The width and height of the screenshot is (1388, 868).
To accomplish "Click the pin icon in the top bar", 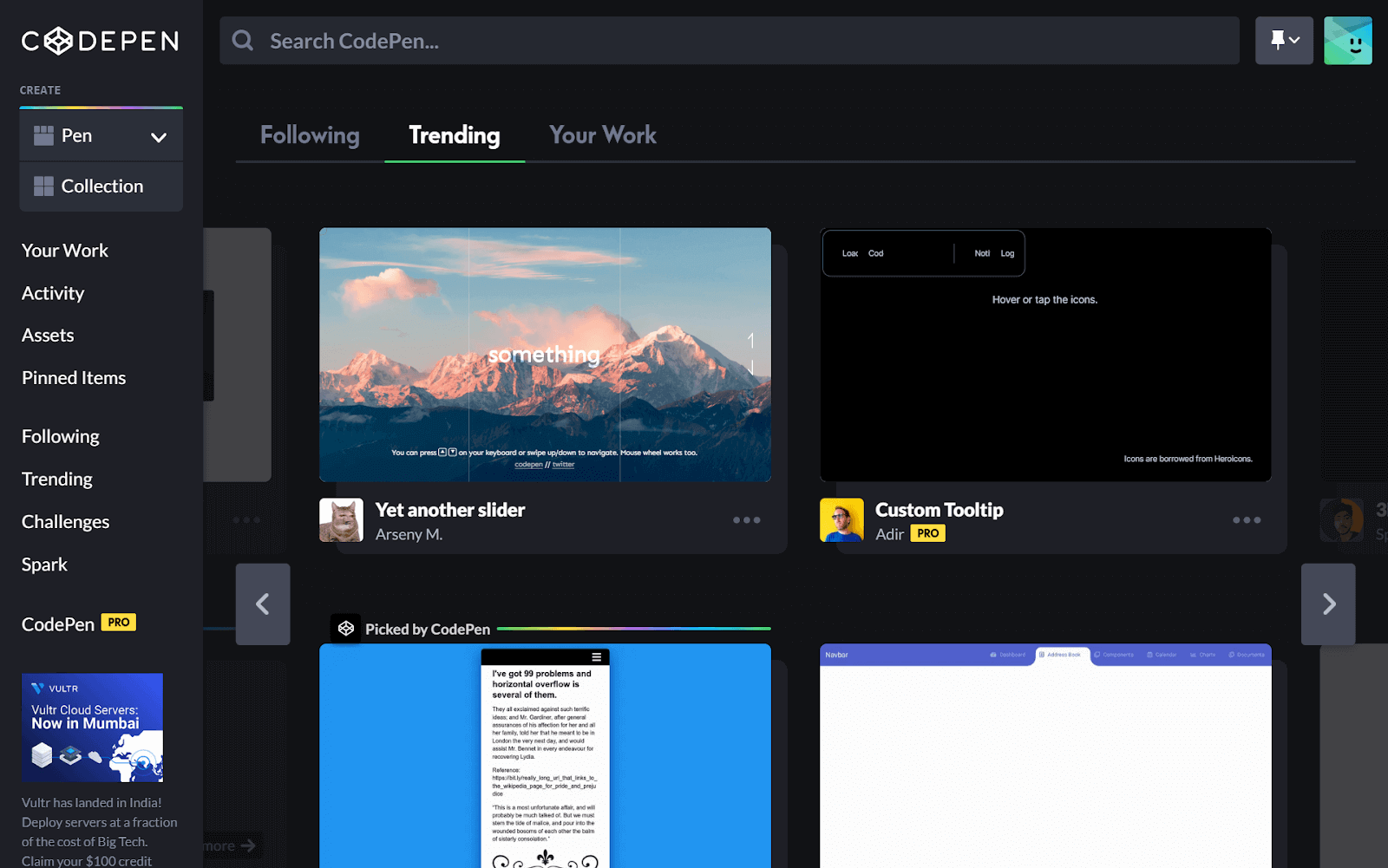I will (1278, 40).
